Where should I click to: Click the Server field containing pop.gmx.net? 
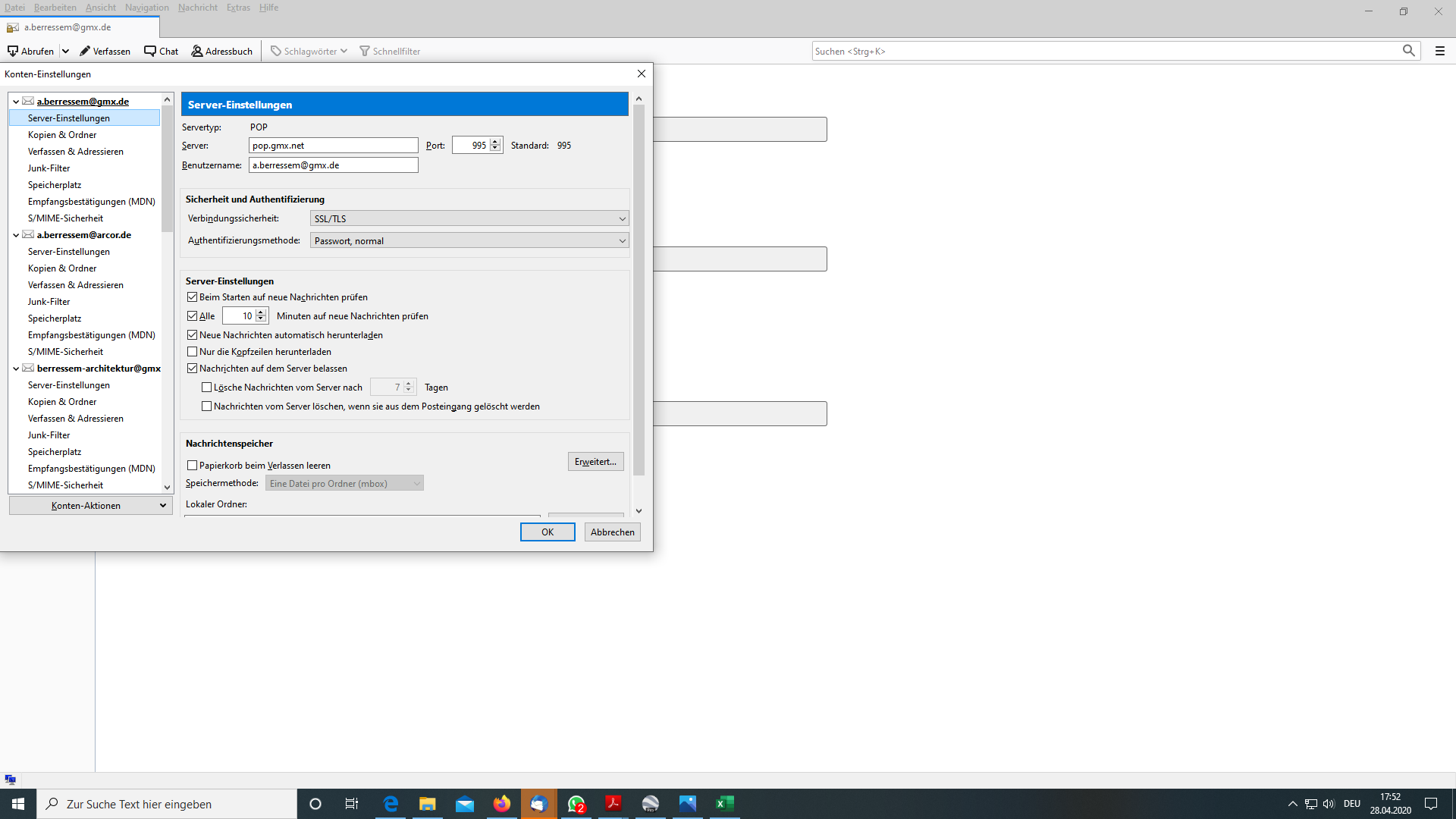pos(334,146)
